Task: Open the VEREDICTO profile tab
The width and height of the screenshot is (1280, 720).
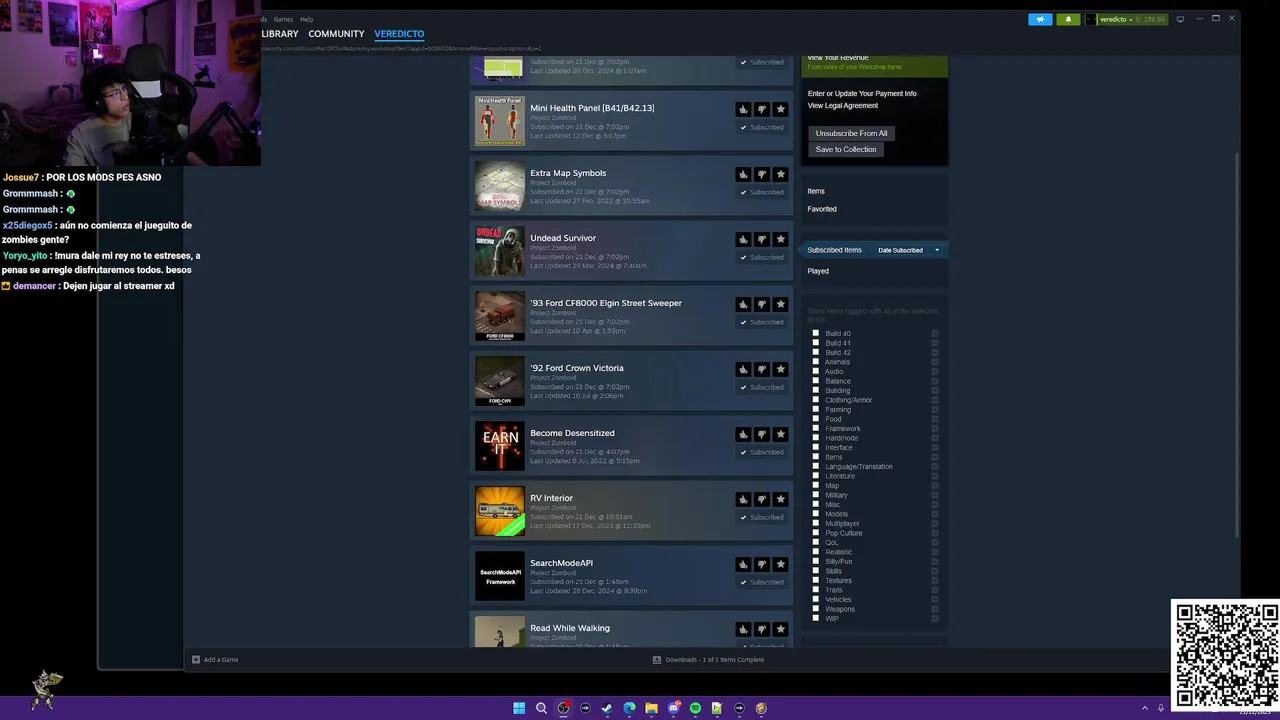Action: pyautogui.click(x=399, y=34)
